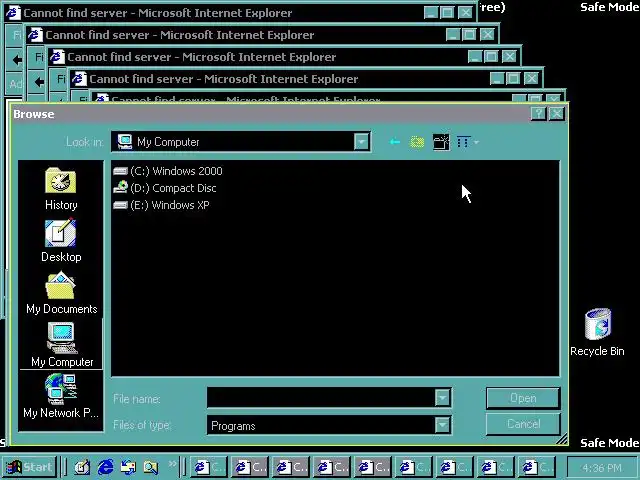Expand the Quick Launch overflow chevron

[173, 464]
